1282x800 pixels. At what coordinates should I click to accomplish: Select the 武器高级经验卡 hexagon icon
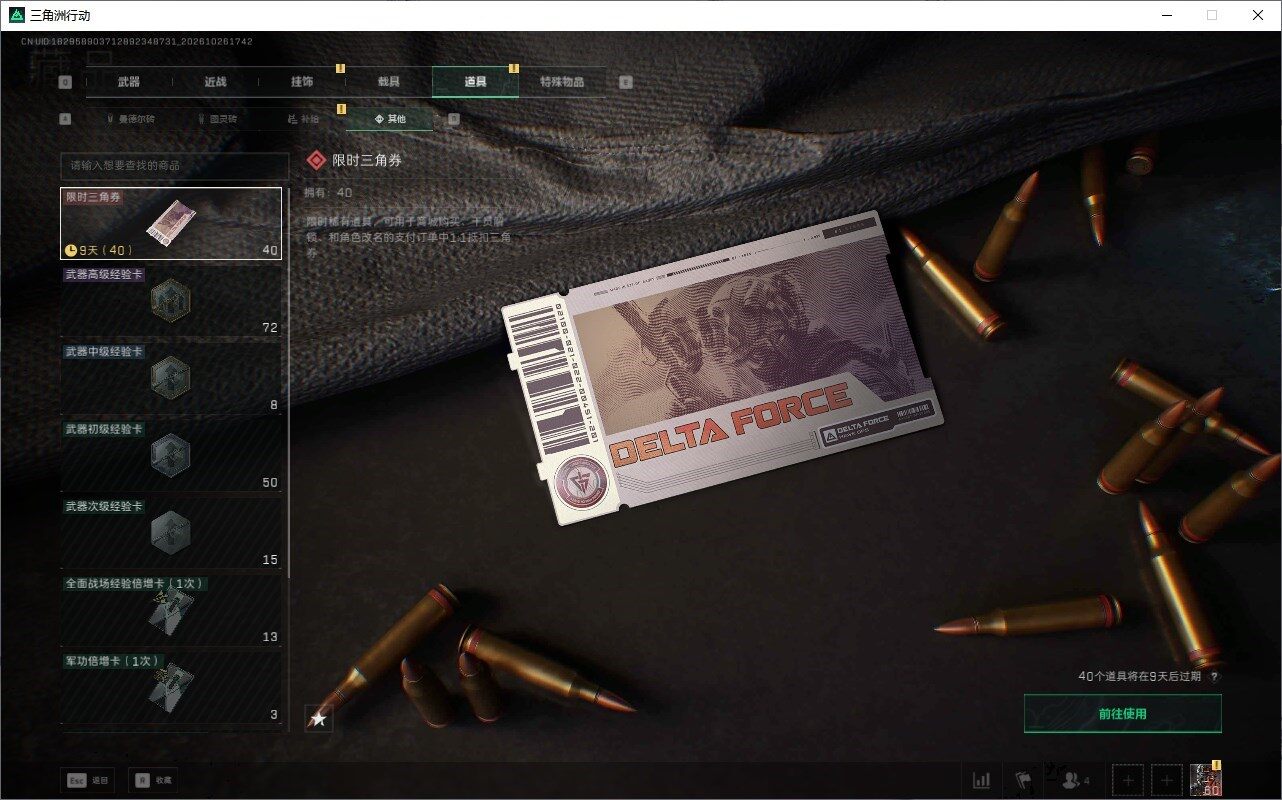[170, 300]
